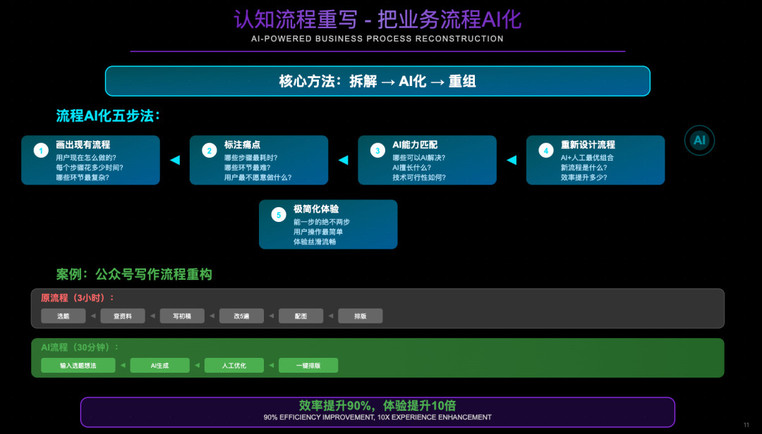Click the card title 画出现有流程
Screen dimensions: 762x434
(x=83, y=144)
